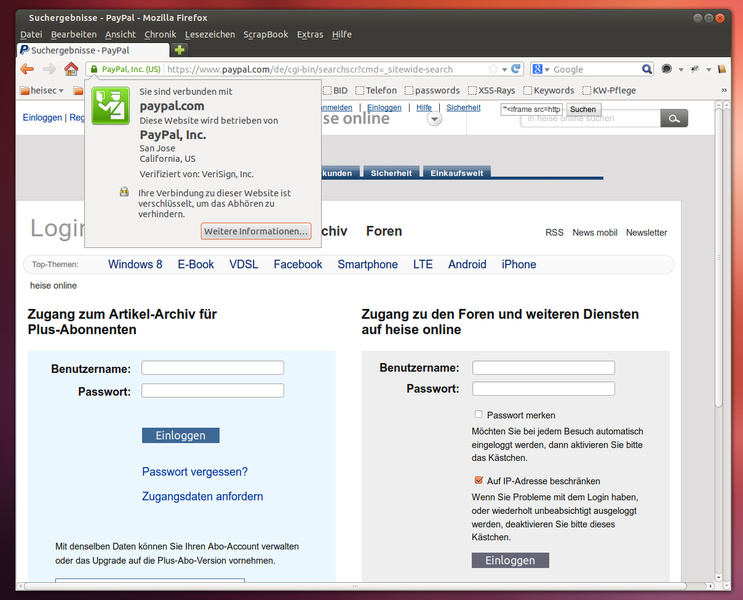Open the Lesezeichen menu
Screen dimensions: 743x600
click(210, 34)
